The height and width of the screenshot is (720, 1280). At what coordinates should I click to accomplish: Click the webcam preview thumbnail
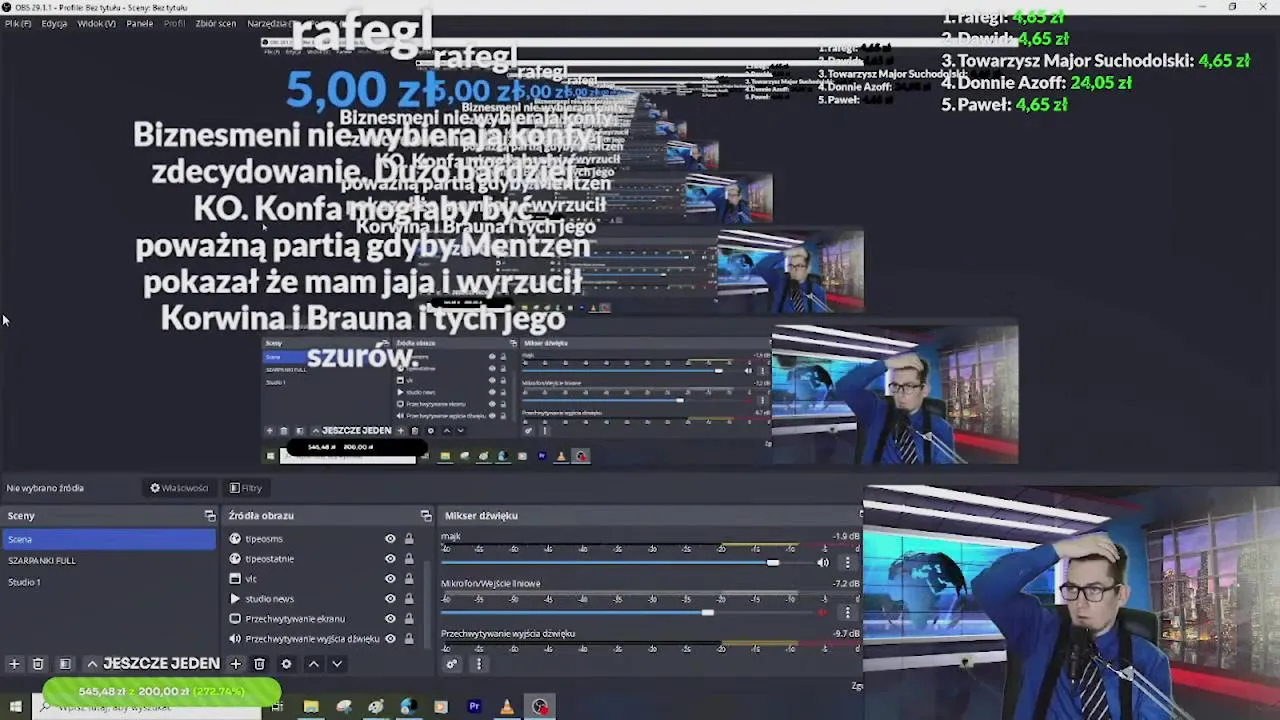pos(1071,602)
